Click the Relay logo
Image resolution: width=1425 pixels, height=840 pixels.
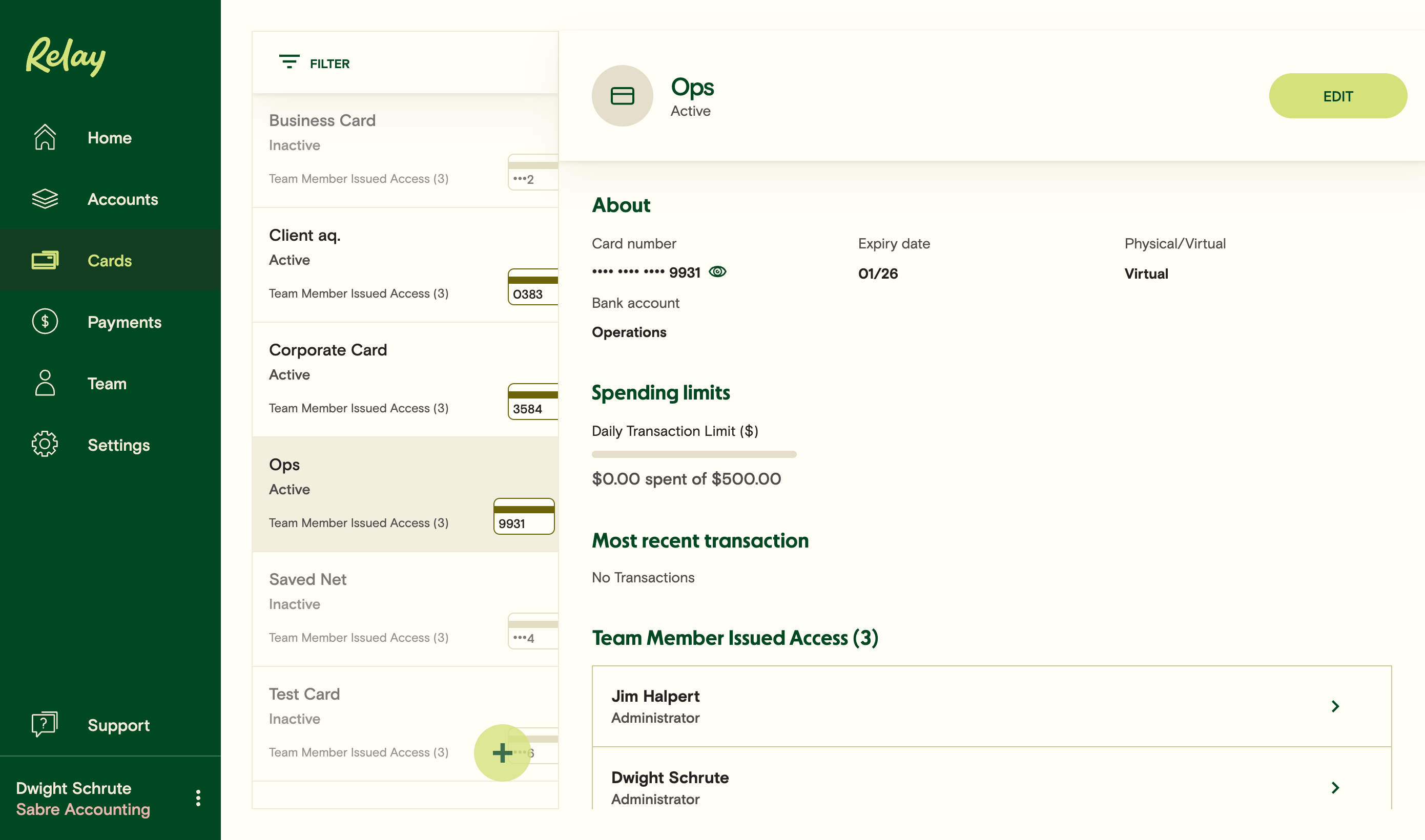click(x=66, y=56)
